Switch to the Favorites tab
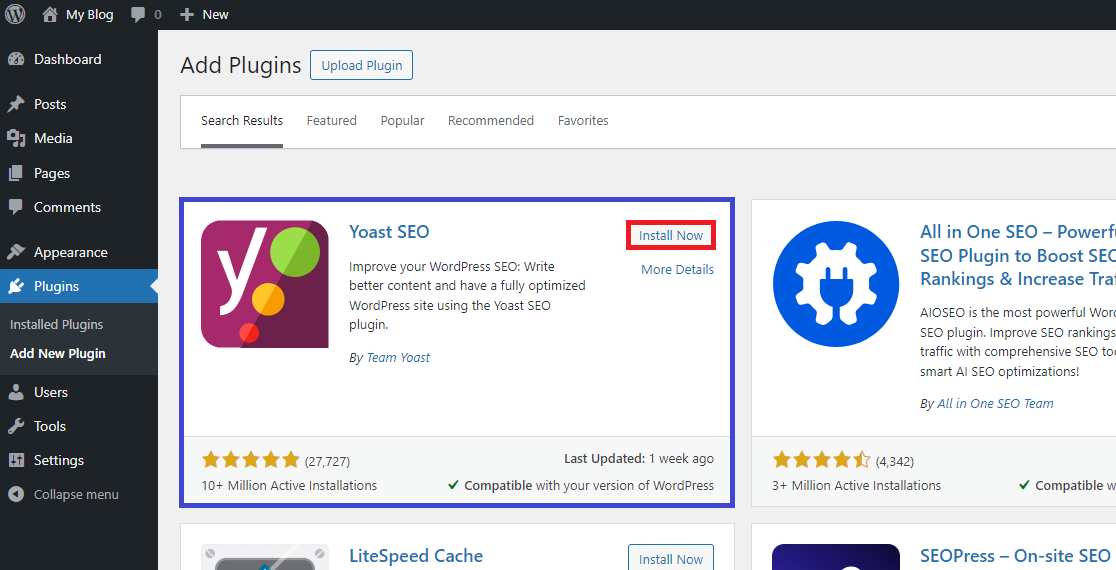This screenshot has width=1116, height=570. pyautogui.click(x=583, y=121)
